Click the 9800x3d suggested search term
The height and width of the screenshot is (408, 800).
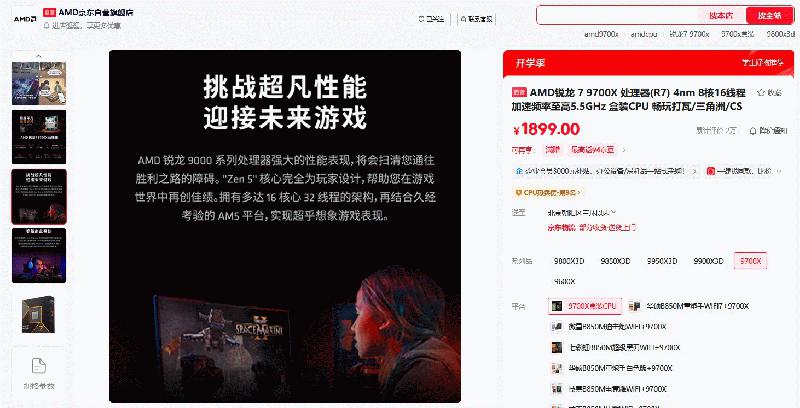781,34
